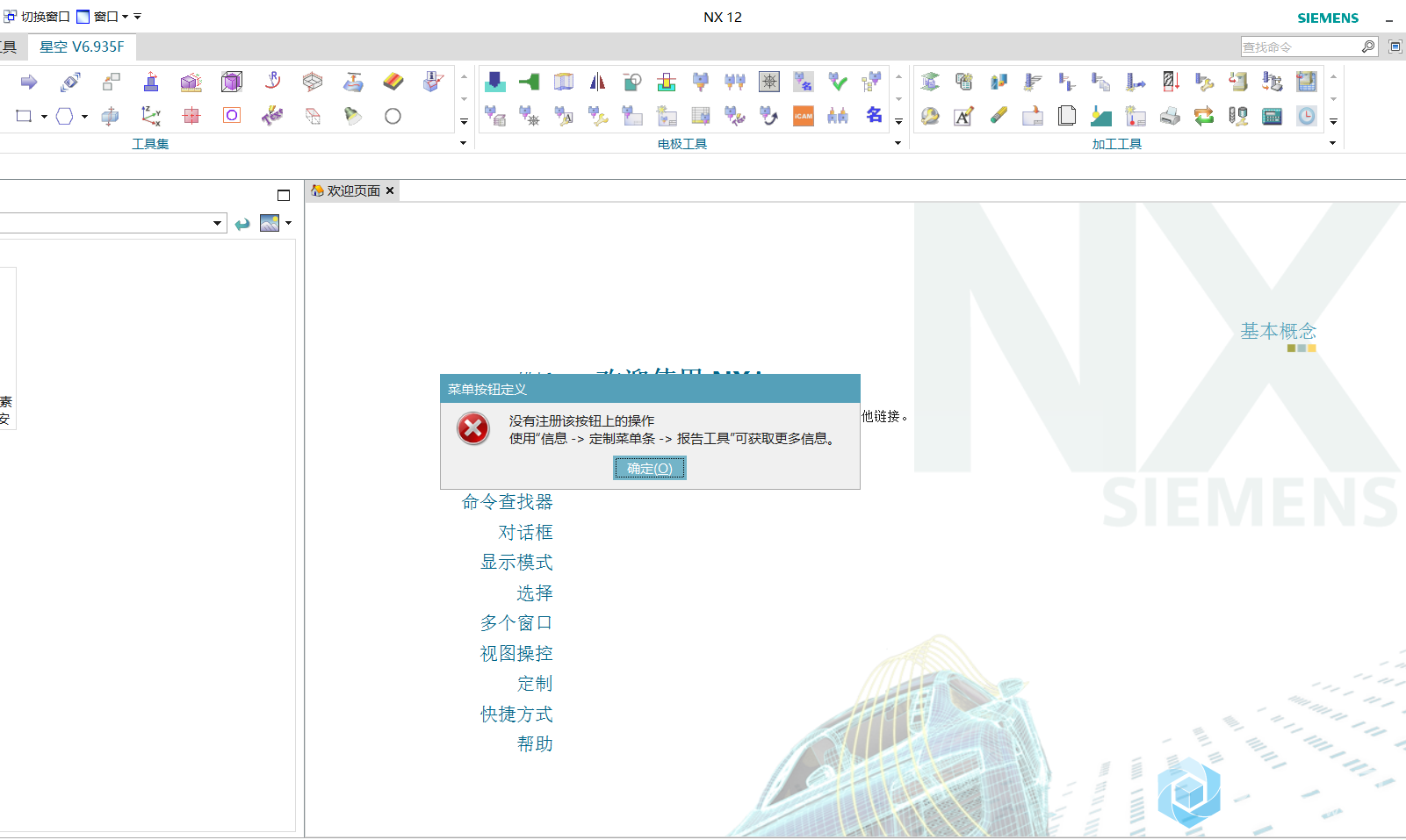Open the 视图操控 link
This screenshot has width=1406, height=840.
click(516, 654)
